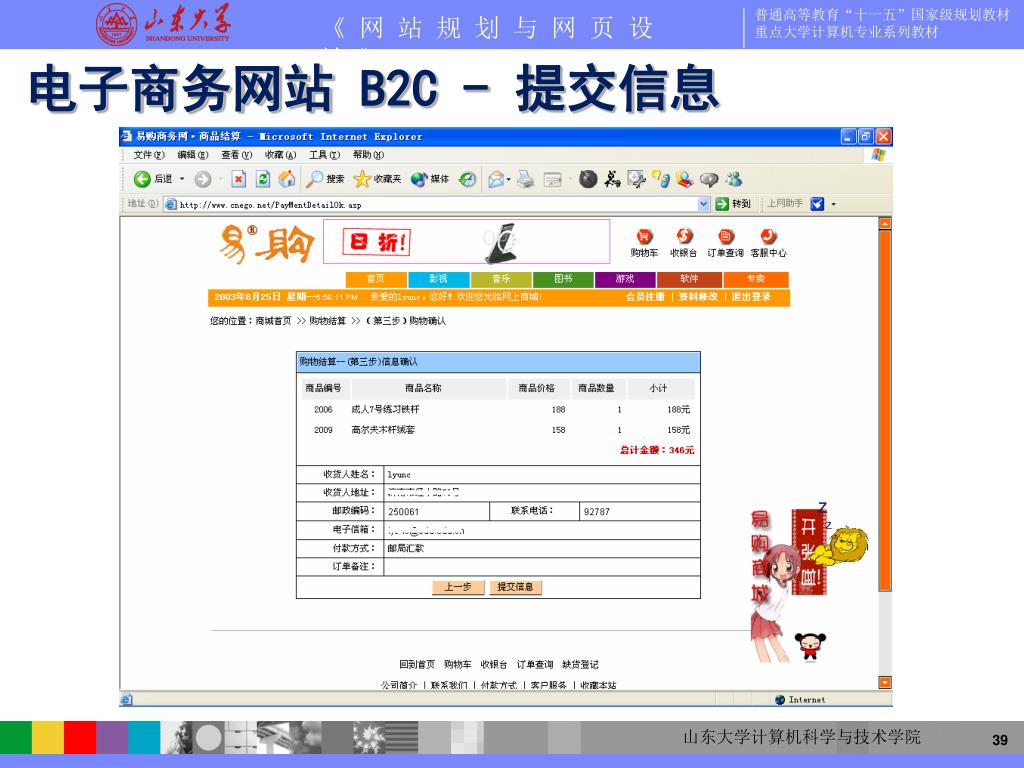Viewport: 1024px width, 768px height.
Task: Click into the 订单备注 input field
Action: (x=542, y=566)
